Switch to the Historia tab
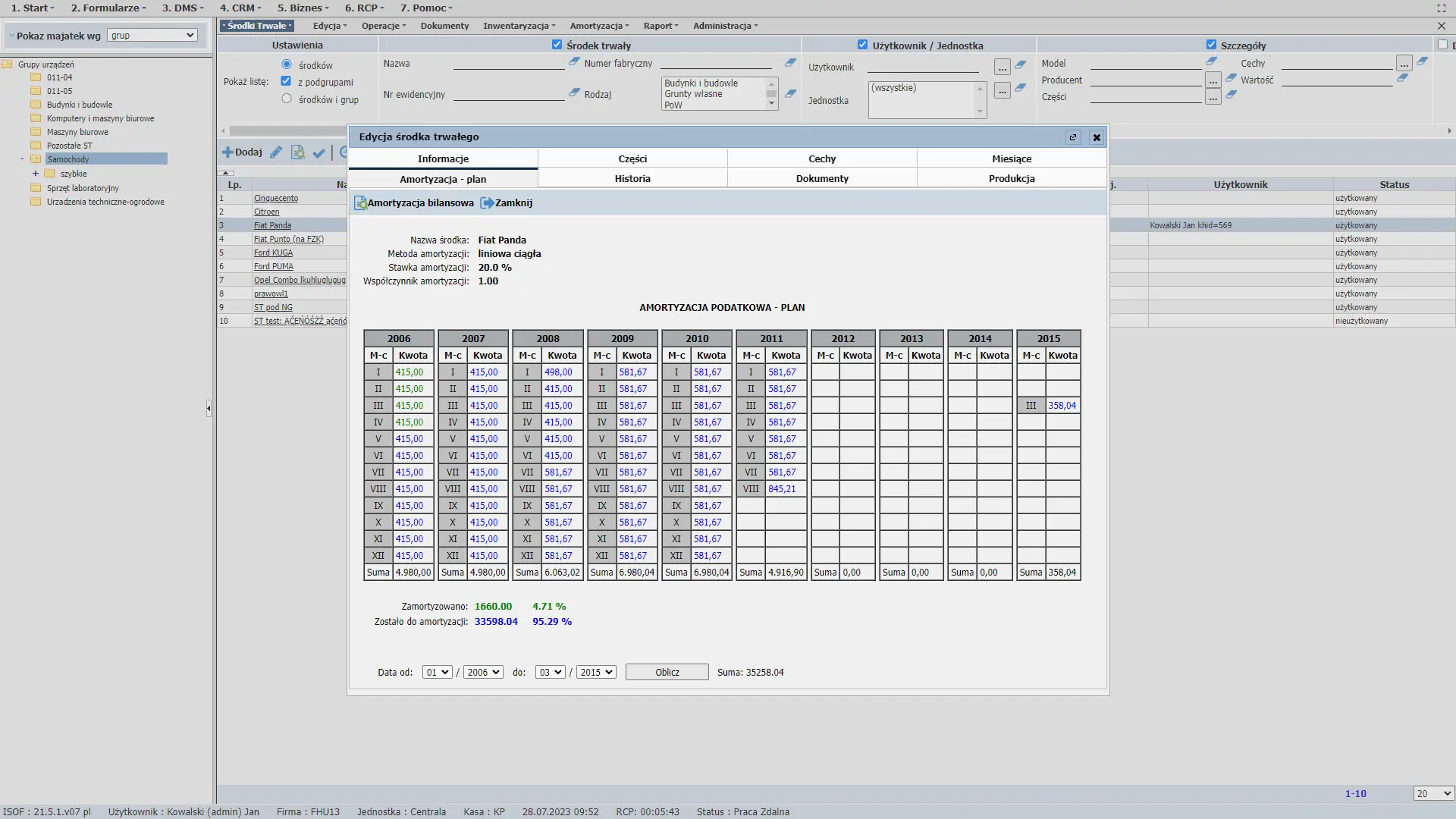Screen dimensions: 1456x819 632,179
